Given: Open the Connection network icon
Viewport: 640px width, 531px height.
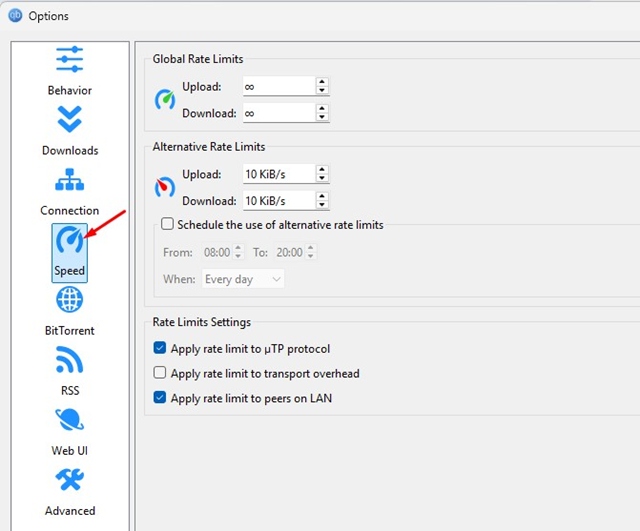Looking at the screenshot, I should tap(69, 180).
